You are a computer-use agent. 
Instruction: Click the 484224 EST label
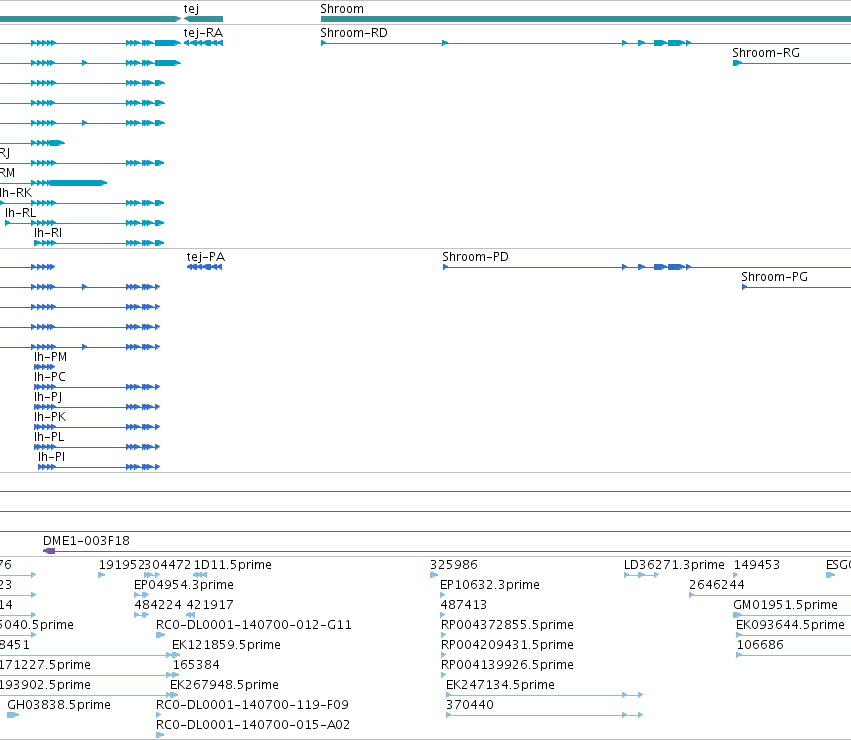158,605
